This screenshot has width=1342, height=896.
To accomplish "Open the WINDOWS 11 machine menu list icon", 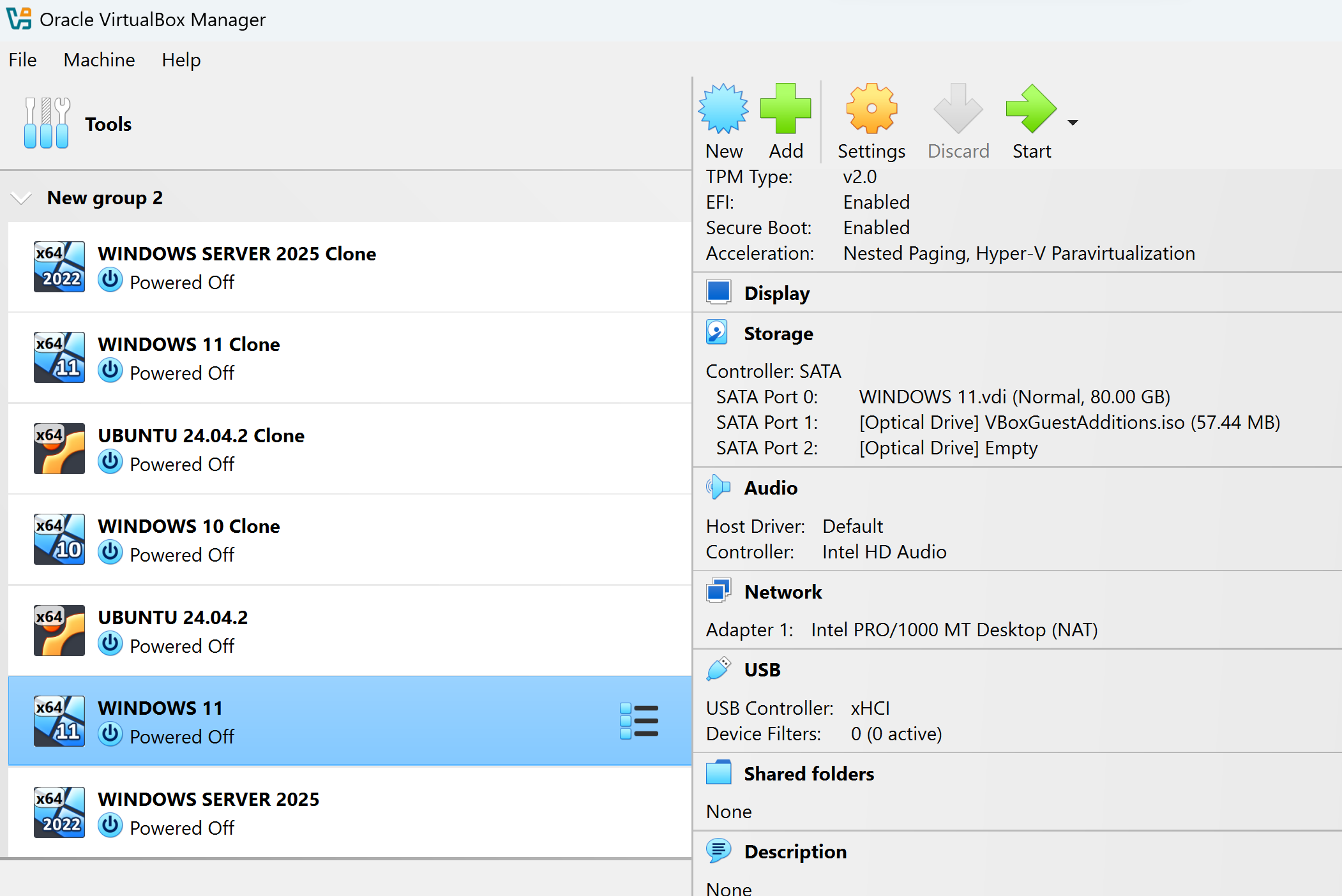I will [639, 721].
